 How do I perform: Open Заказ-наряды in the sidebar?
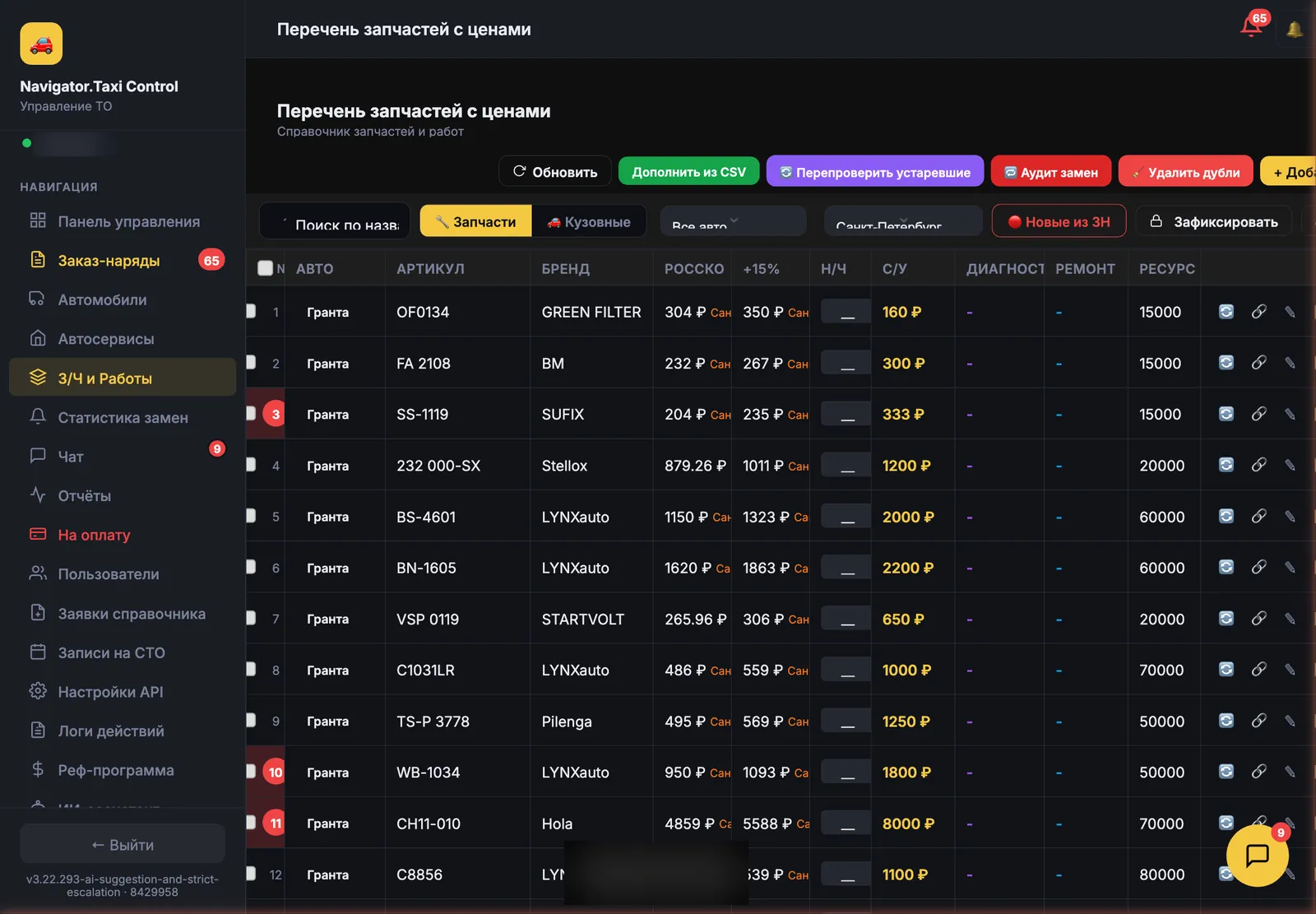click(123, 261)
